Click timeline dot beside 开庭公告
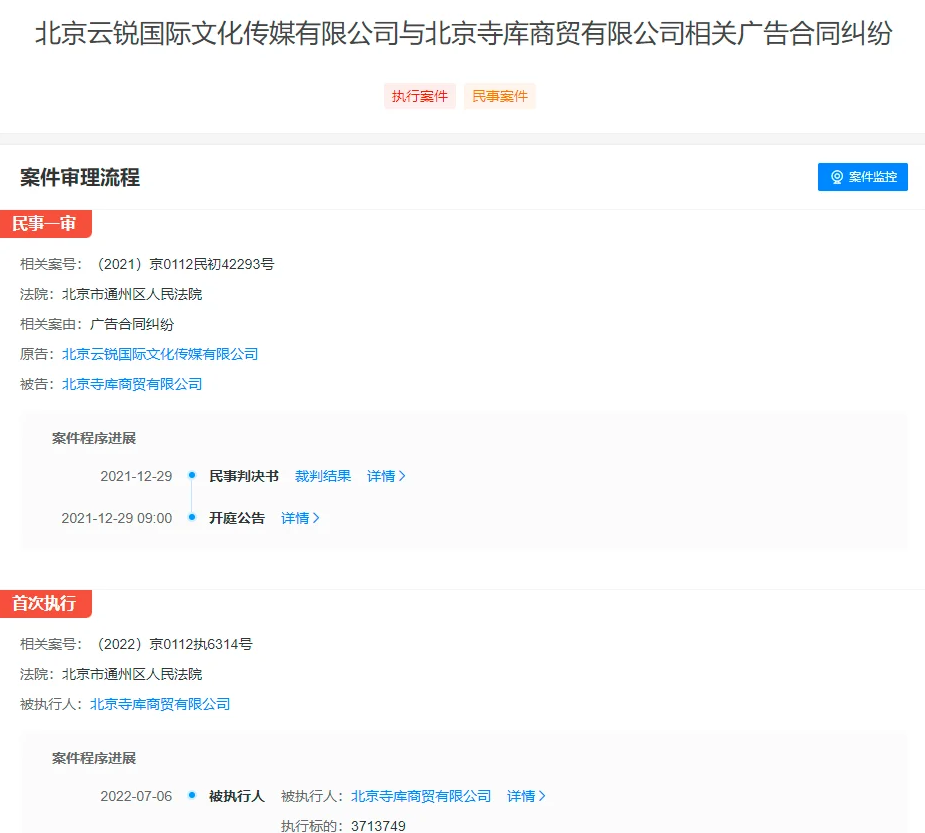Screen dimensions: 925x833 (191, 518)
